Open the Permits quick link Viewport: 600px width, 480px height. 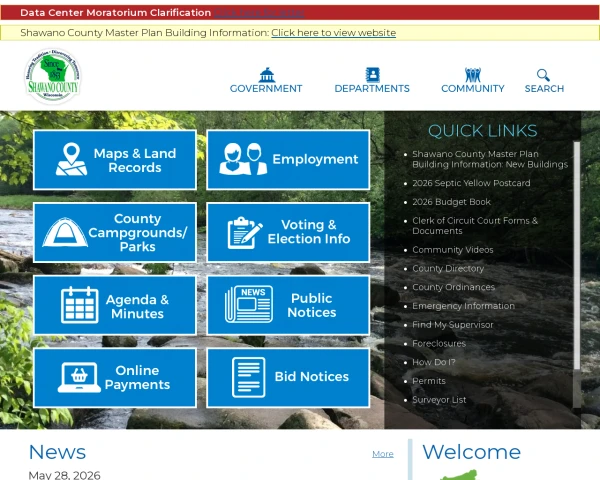tap(429, 381)
